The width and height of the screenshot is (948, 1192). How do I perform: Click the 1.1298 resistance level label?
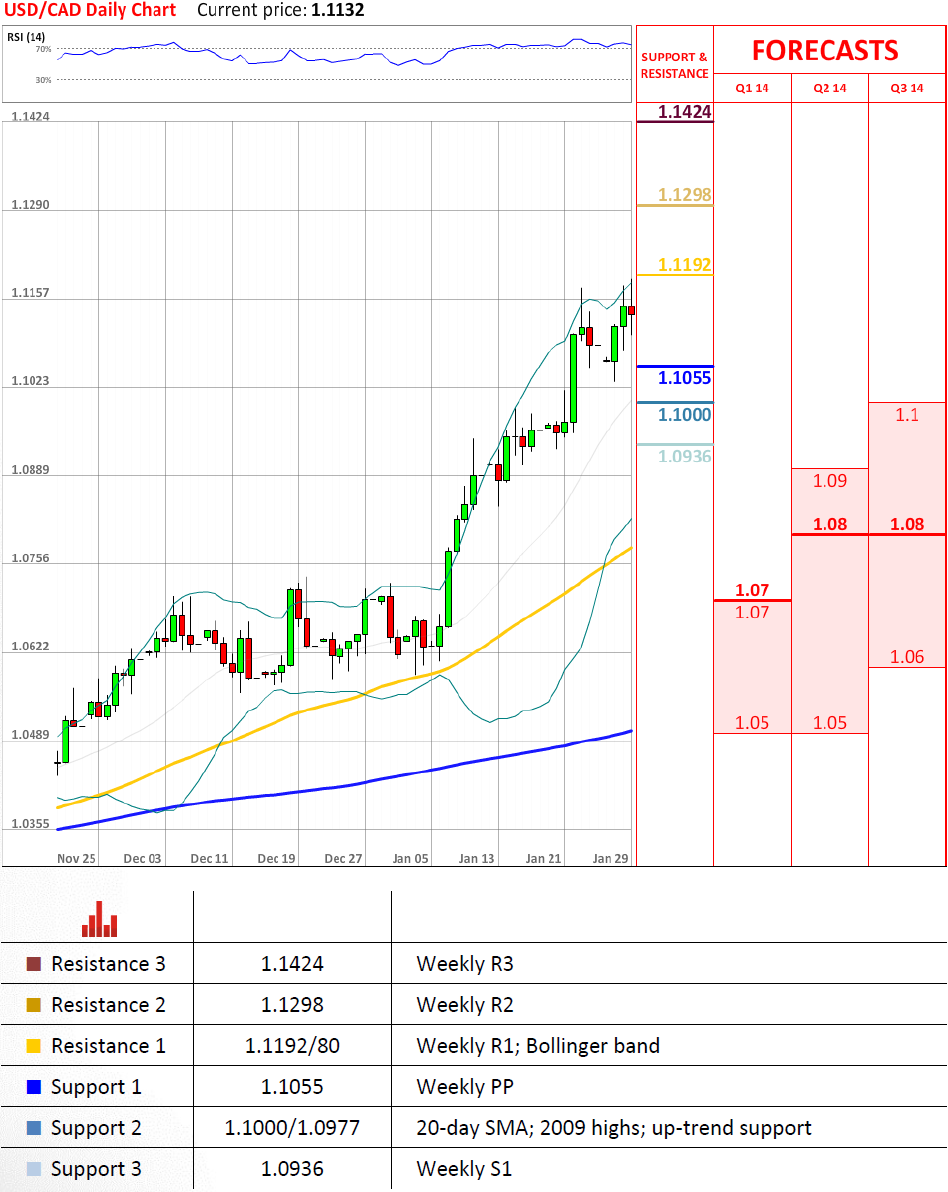coord(685,195)
